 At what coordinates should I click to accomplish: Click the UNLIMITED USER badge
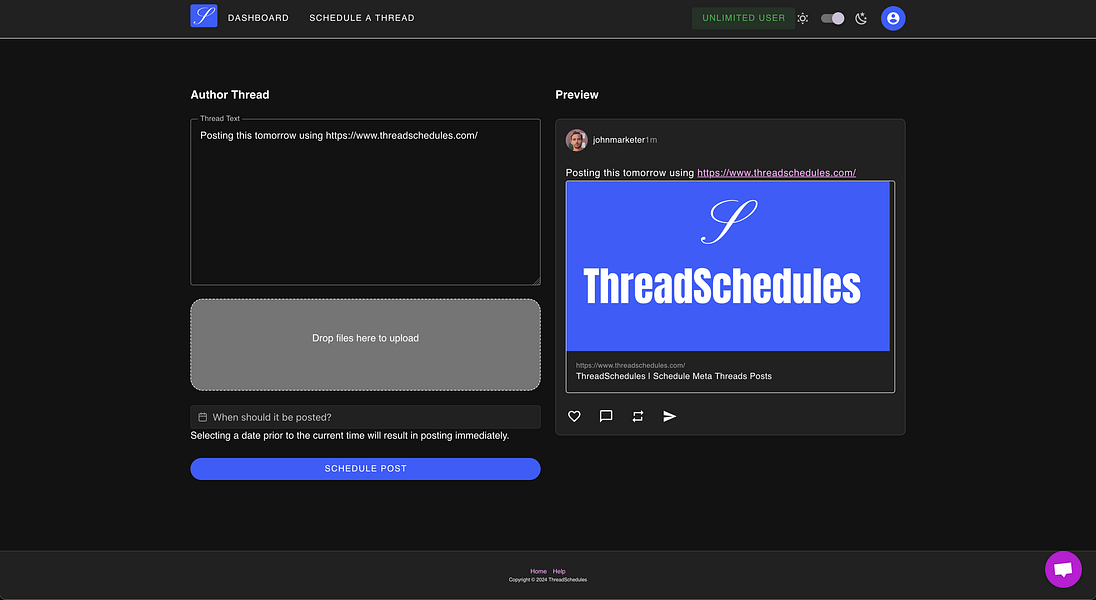(x=743, y=18)
